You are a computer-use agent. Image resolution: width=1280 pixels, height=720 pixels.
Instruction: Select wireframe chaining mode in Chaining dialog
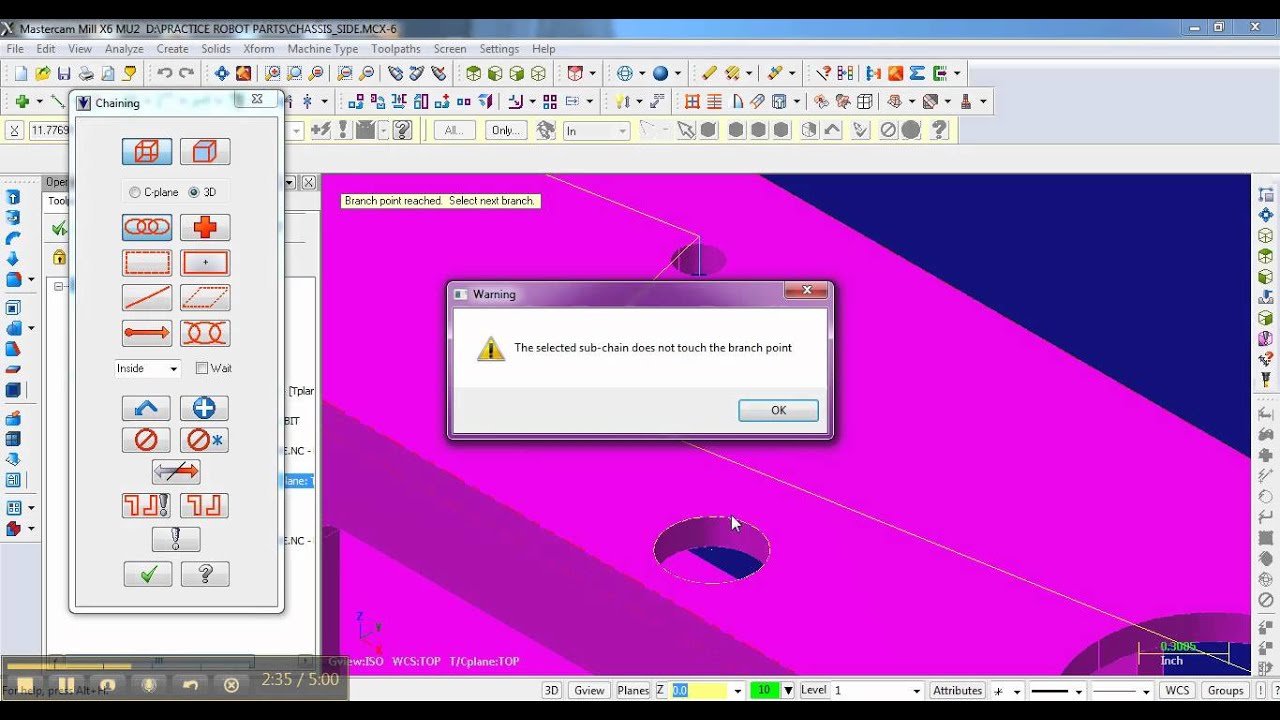point(147,152)
